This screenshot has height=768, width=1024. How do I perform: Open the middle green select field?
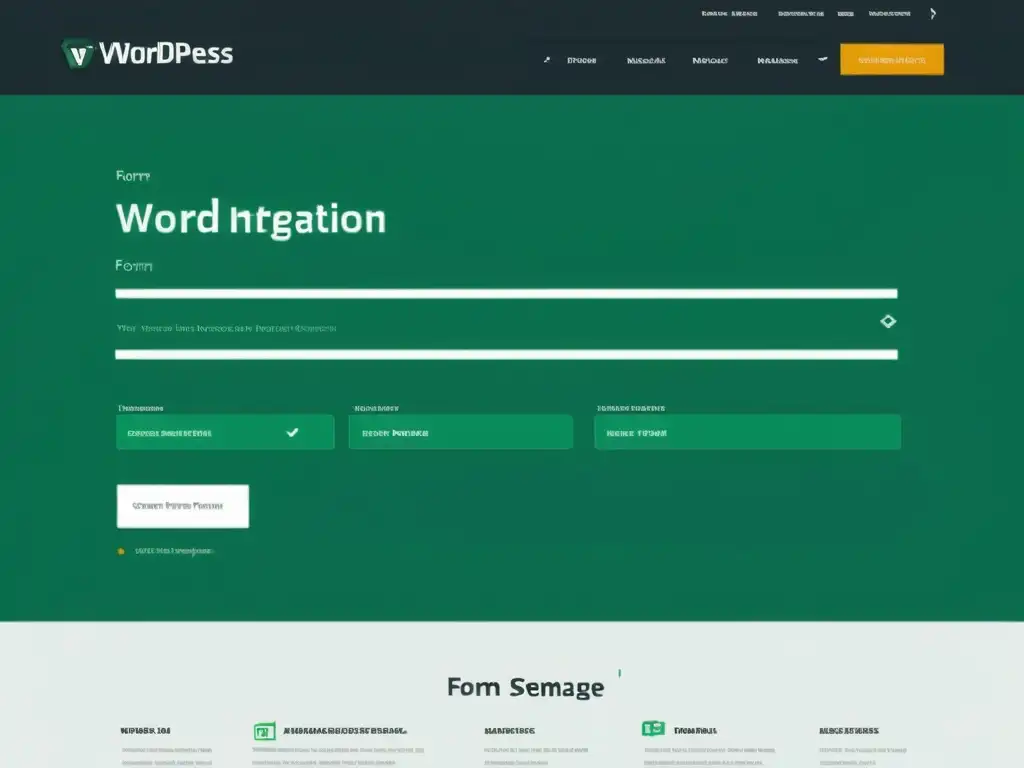pyautogui.click(x=460, y=433)
